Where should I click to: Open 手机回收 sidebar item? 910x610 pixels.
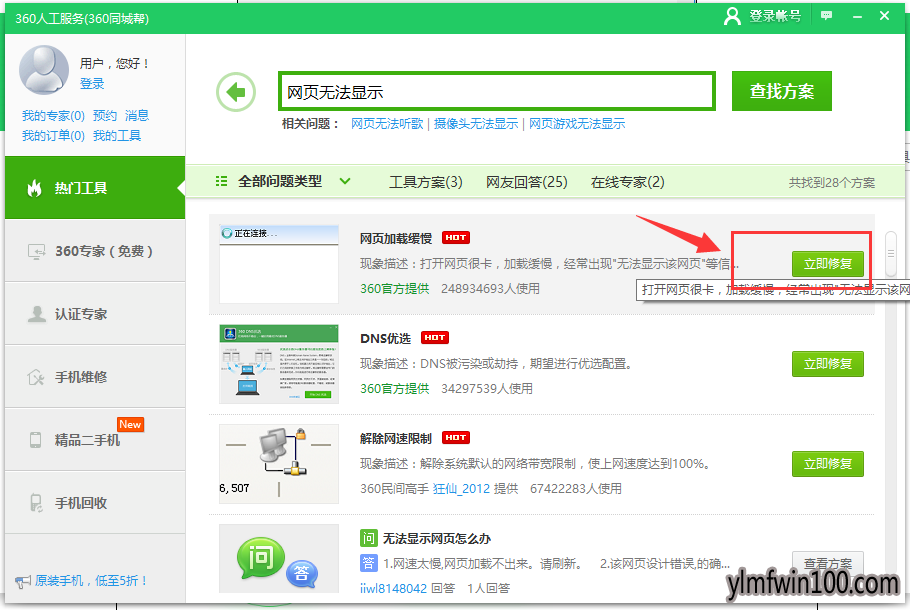[x=95, y=503]
